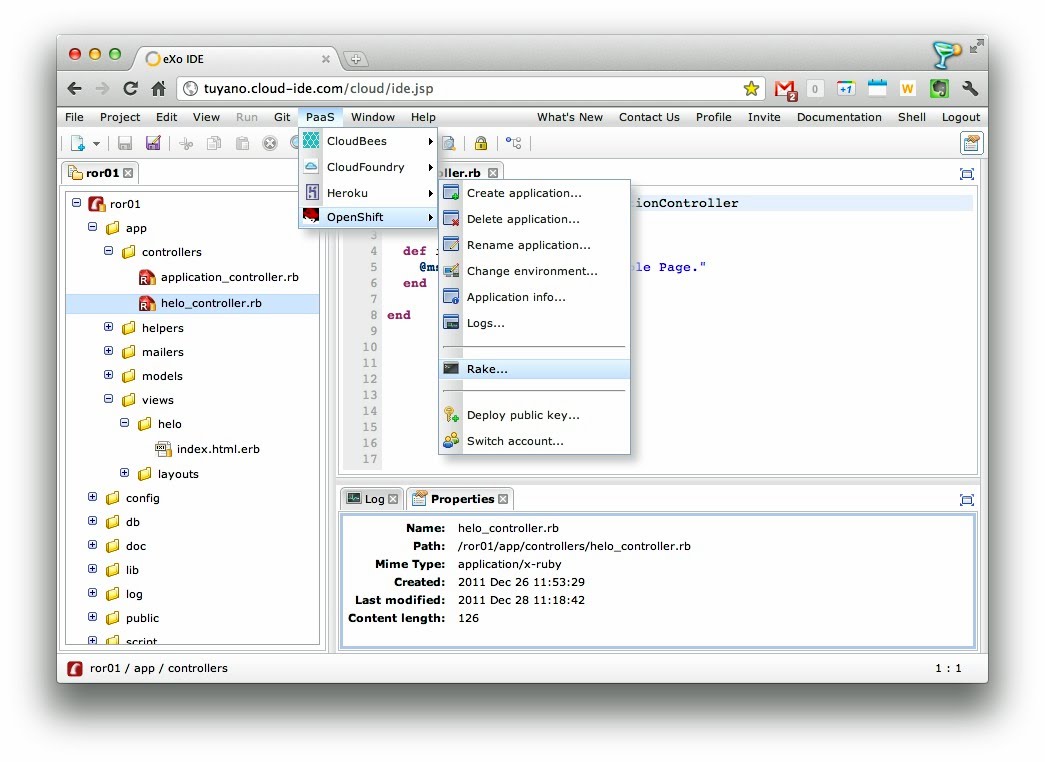Open new browser tab
The width and height of the screenshot is (1045, 762).
pos(356,59)
